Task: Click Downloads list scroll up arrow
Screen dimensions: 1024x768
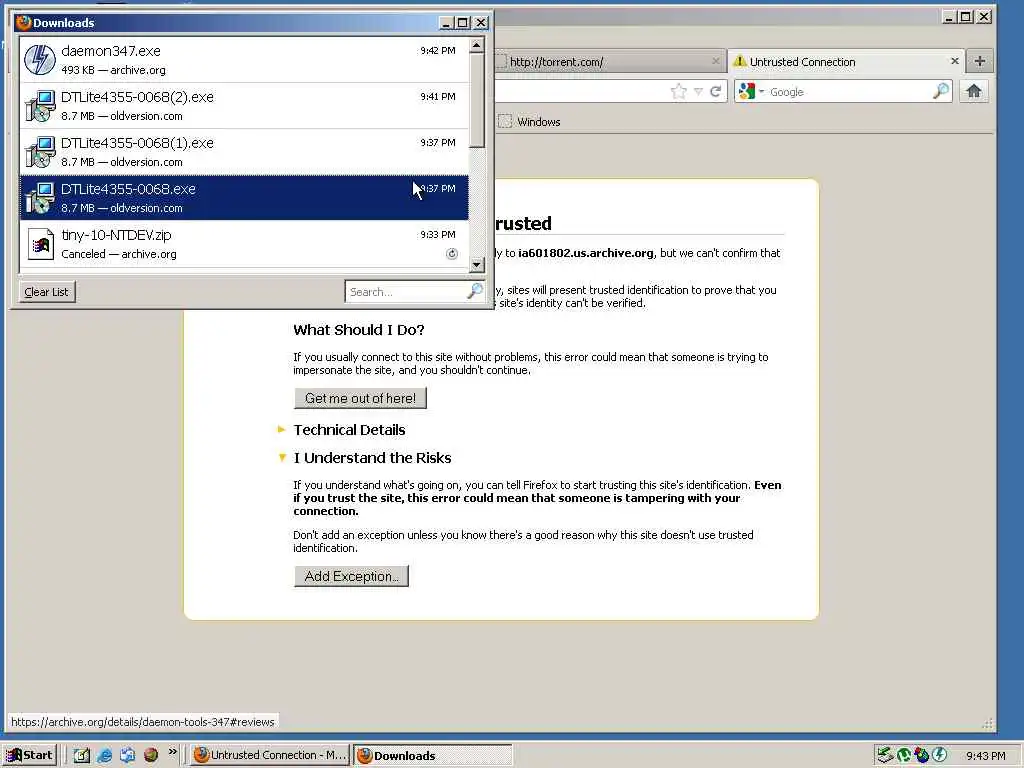Action: coord(477,45)
